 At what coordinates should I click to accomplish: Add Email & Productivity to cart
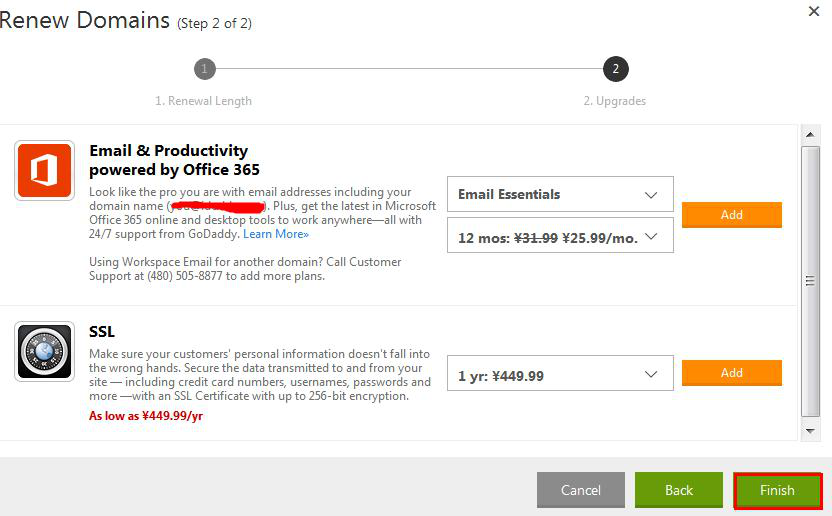(732, 215)
